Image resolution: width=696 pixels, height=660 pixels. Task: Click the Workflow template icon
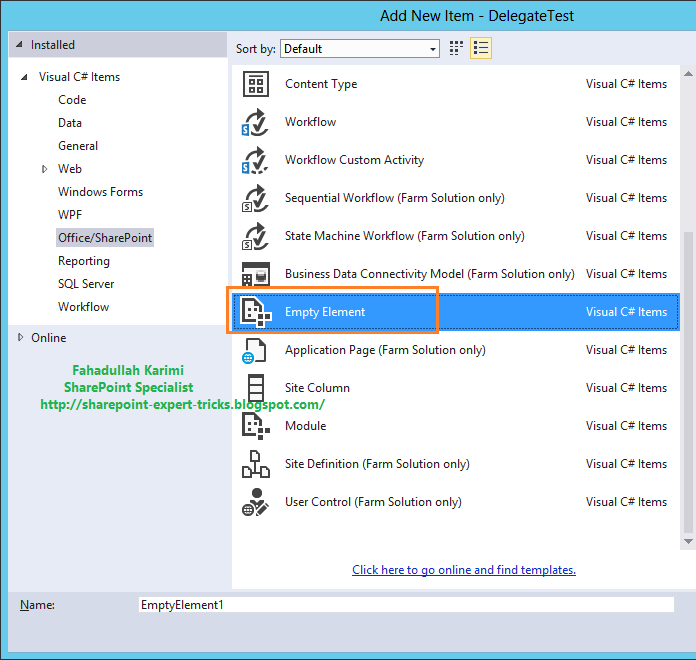coord(255,122)
